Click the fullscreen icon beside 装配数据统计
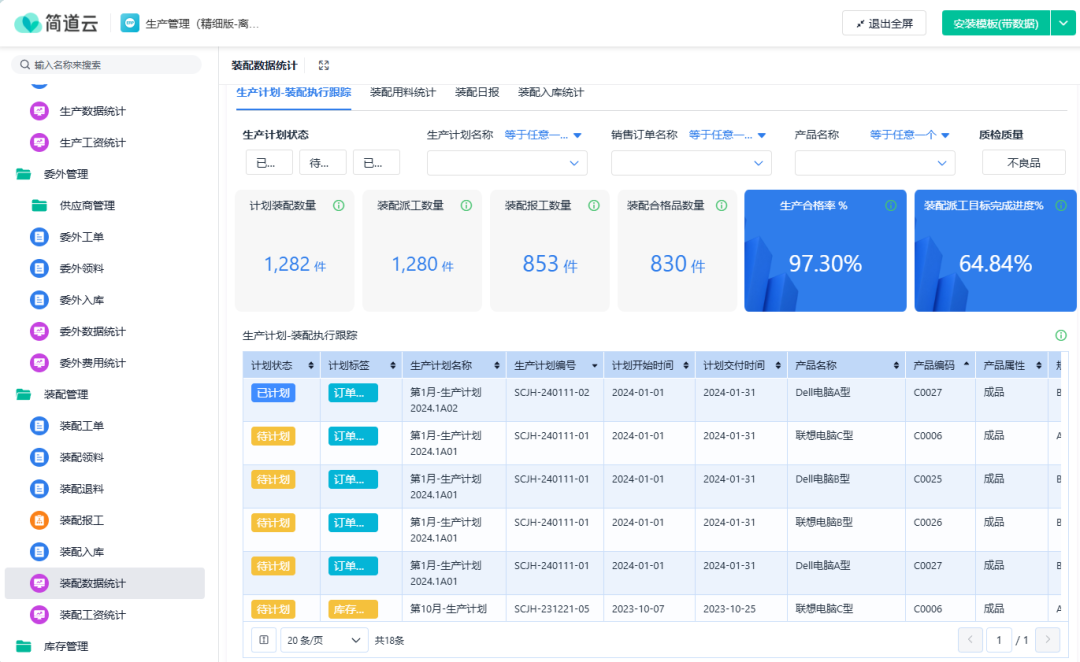 [323, 66]
